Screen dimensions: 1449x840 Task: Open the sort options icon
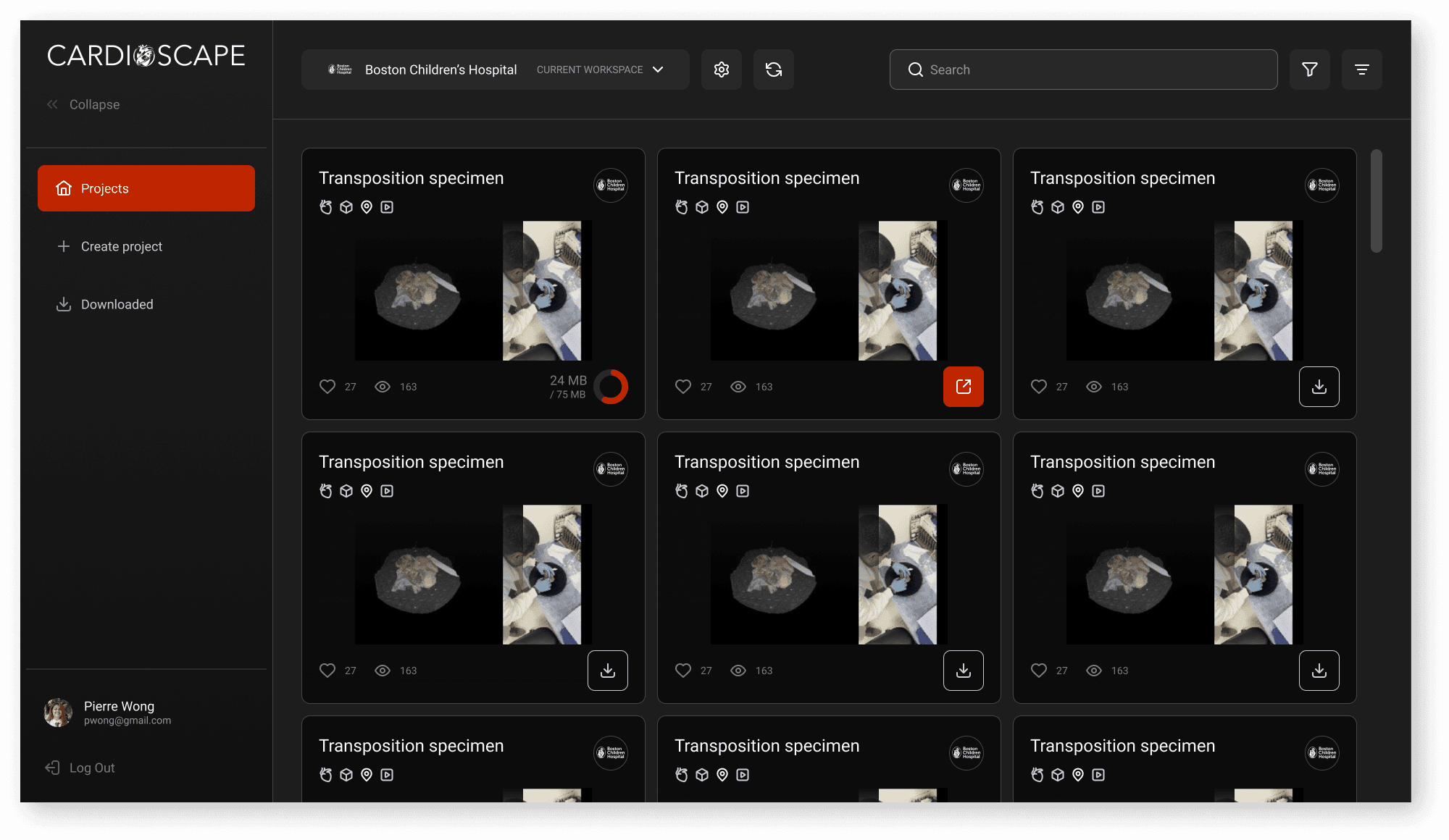[1361, 70]
